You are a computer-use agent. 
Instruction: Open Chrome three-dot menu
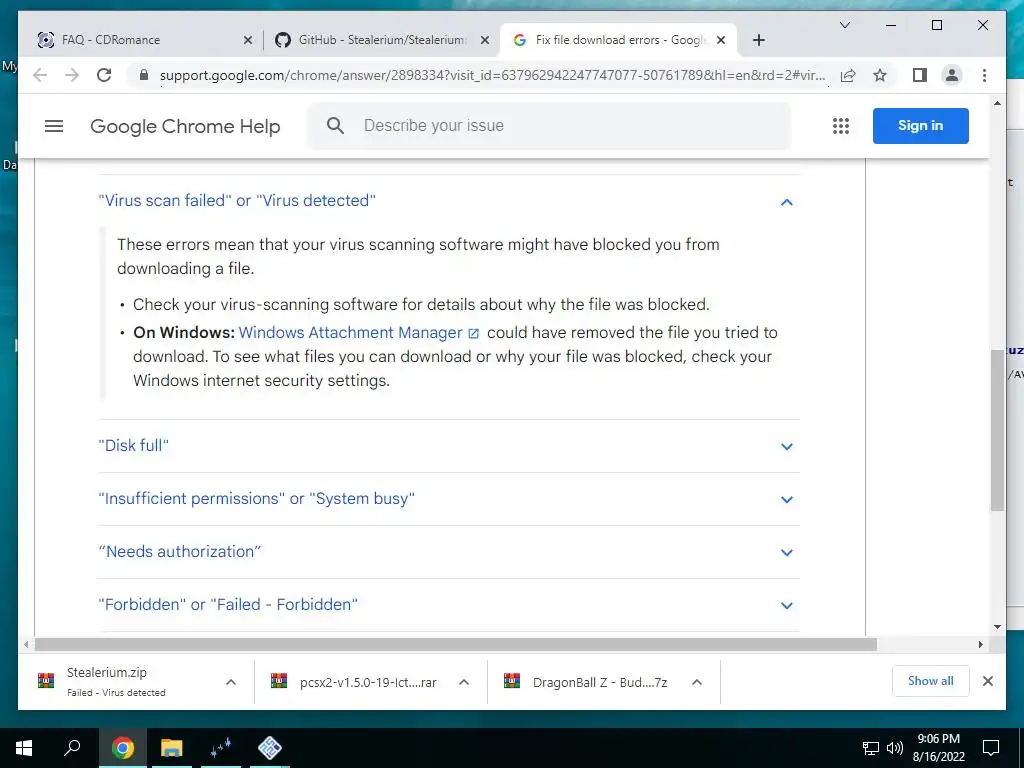click(x=984, y=75)
